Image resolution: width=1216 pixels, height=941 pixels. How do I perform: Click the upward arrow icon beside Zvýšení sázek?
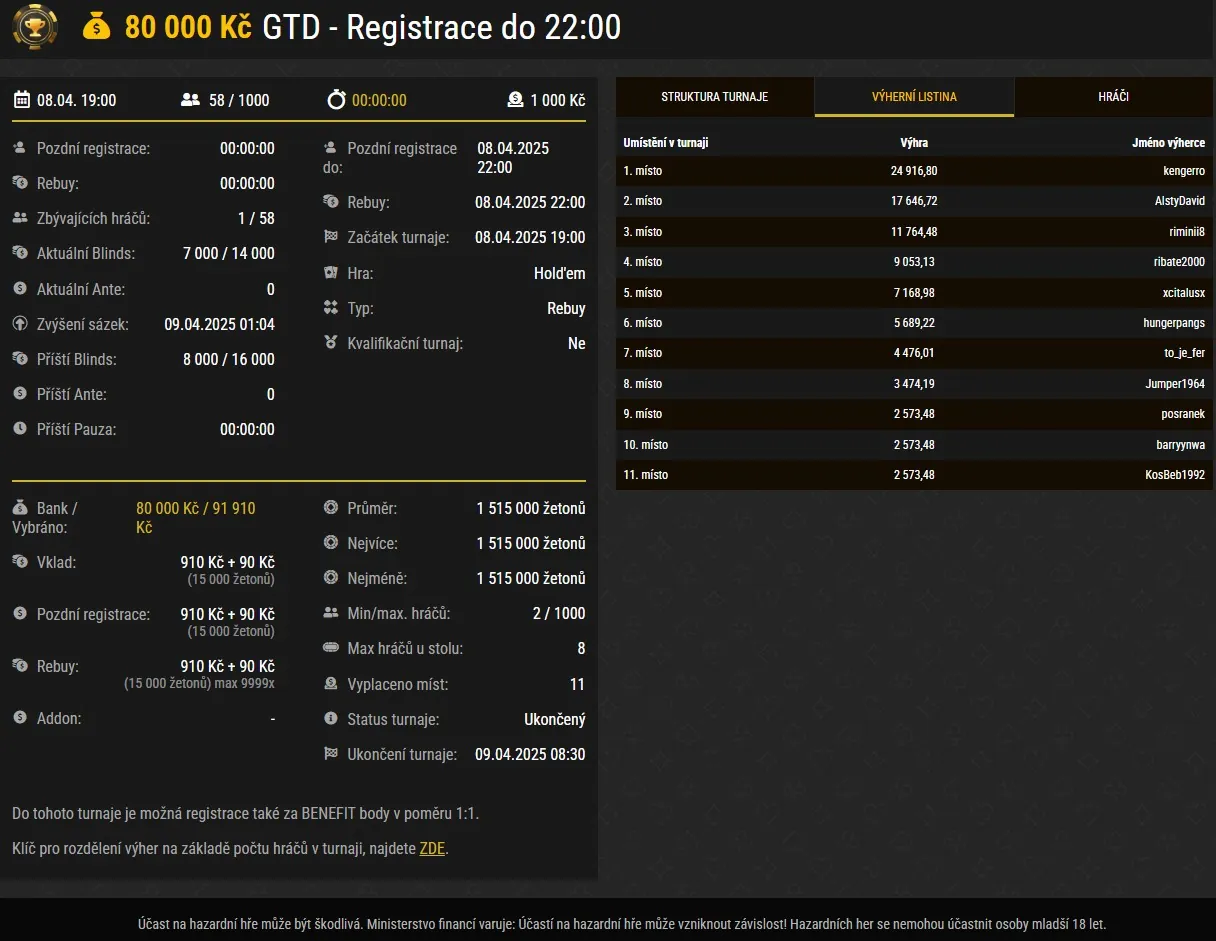(x=18, y=324)
